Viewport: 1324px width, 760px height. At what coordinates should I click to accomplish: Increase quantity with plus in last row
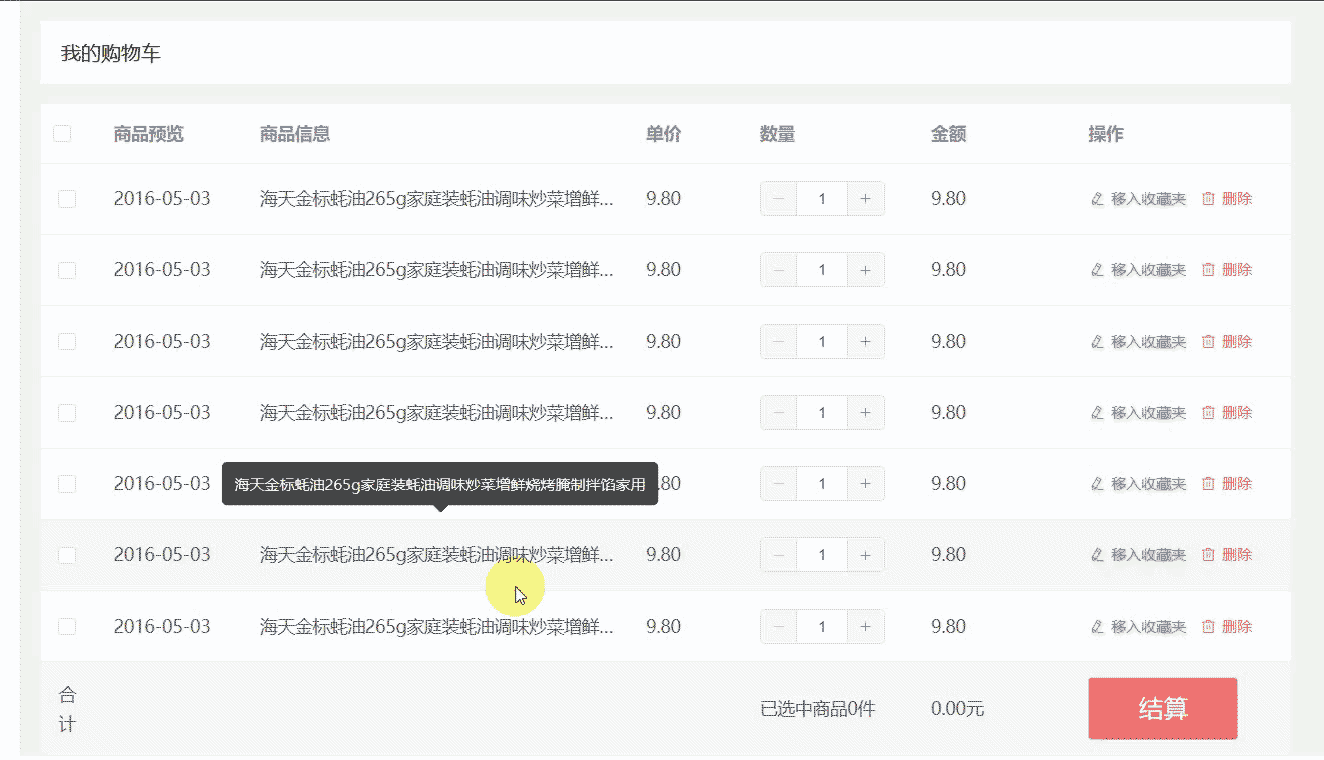pos(866,626)
